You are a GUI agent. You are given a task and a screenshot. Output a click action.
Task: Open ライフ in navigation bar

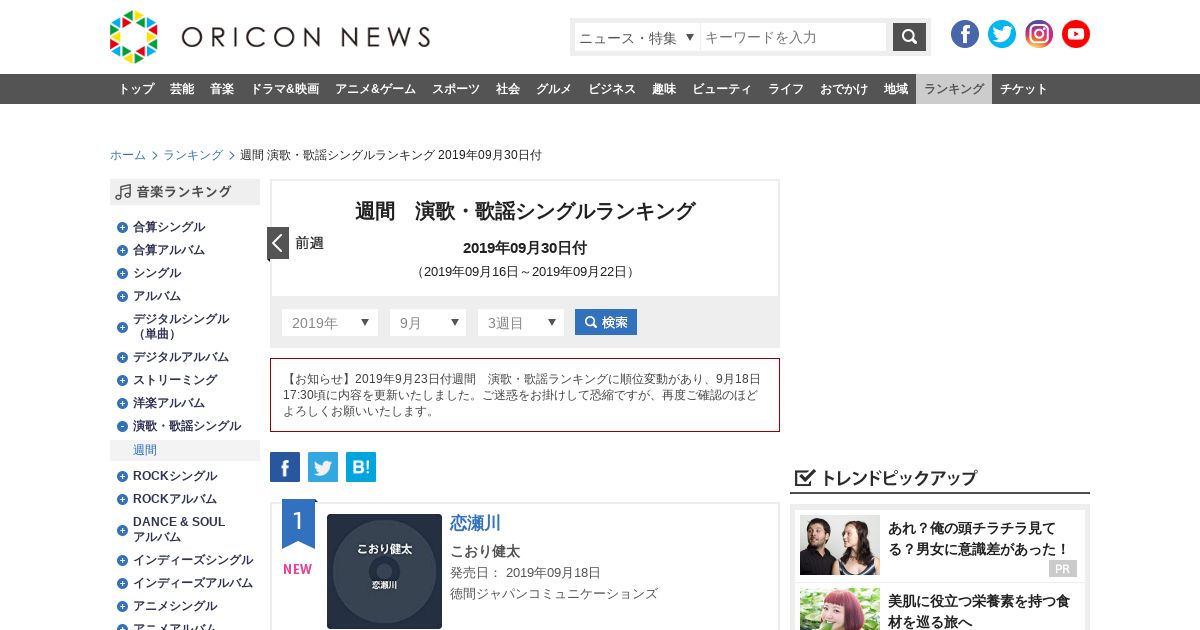786,89
